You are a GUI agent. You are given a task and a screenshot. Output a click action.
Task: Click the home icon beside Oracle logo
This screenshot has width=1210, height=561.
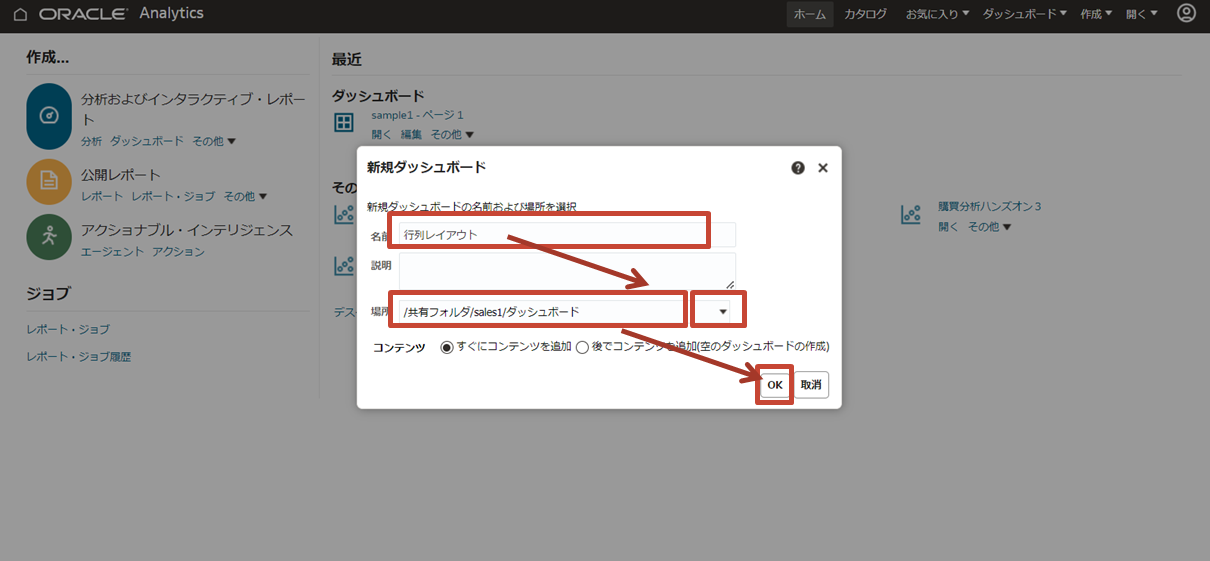pyautogui.click(x=20, y=15)
